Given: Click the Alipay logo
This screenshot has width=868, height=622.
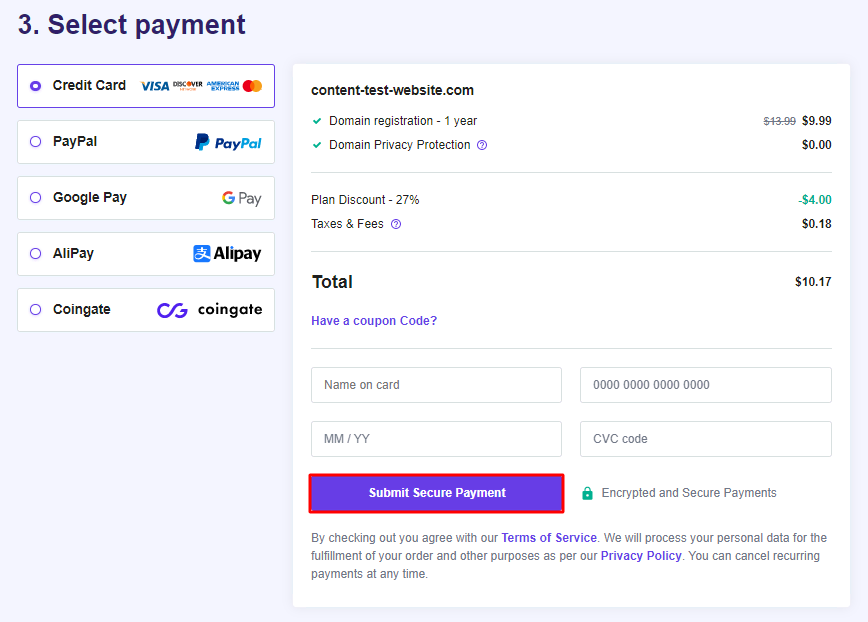Looking at the screenshot, I should click(x=227, y=254).
